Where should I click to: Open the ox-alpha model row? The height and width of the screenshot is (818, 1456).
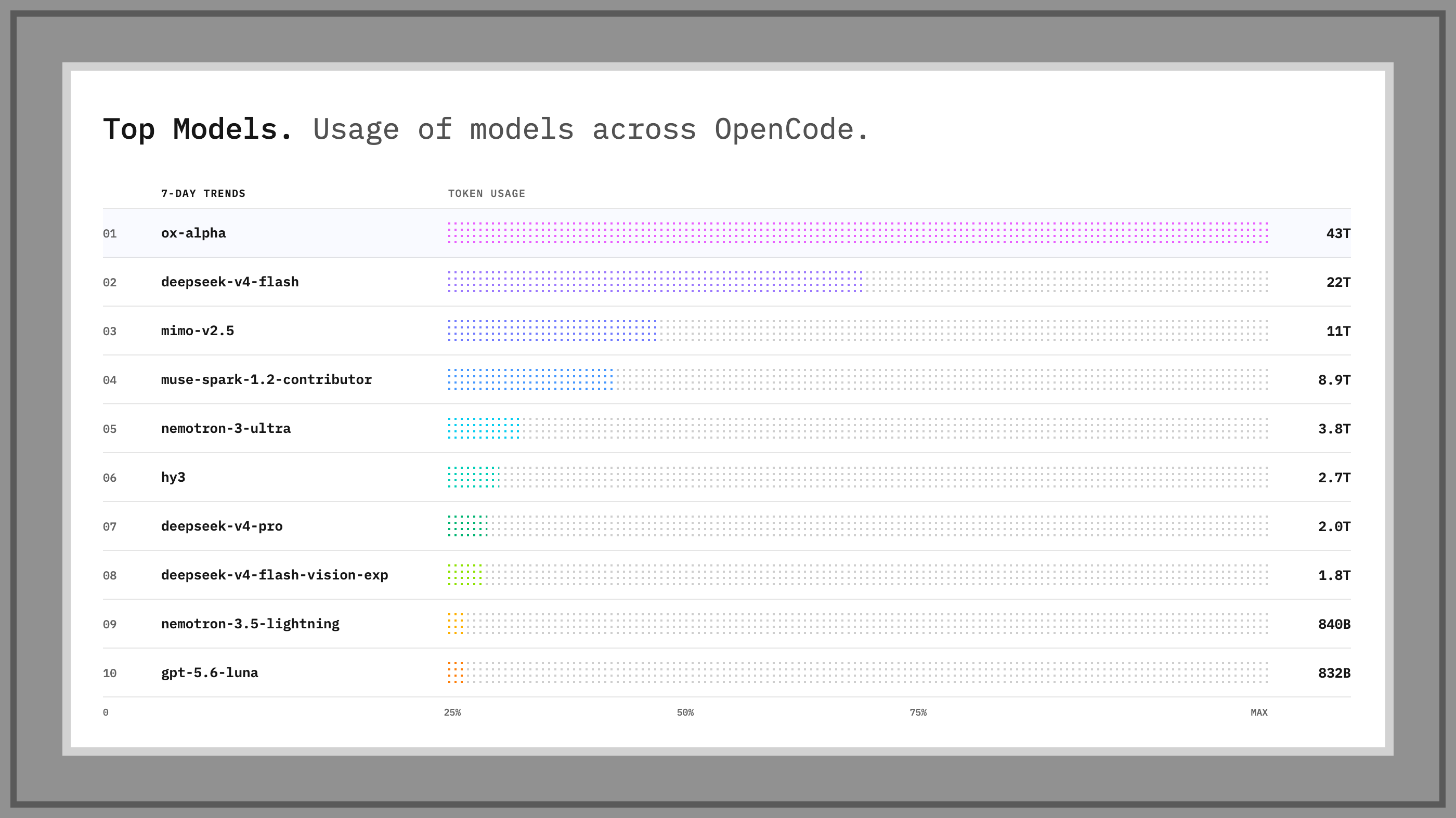727,233
